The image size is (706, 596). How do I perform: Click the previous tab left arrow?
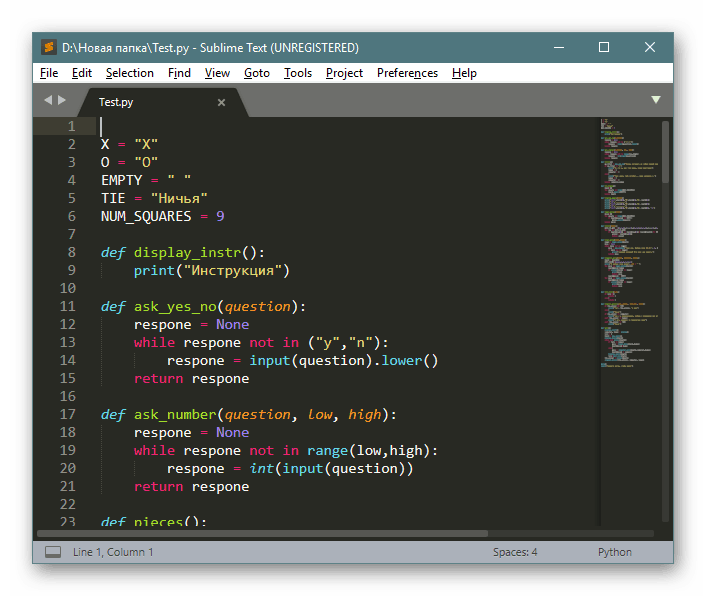47,100
